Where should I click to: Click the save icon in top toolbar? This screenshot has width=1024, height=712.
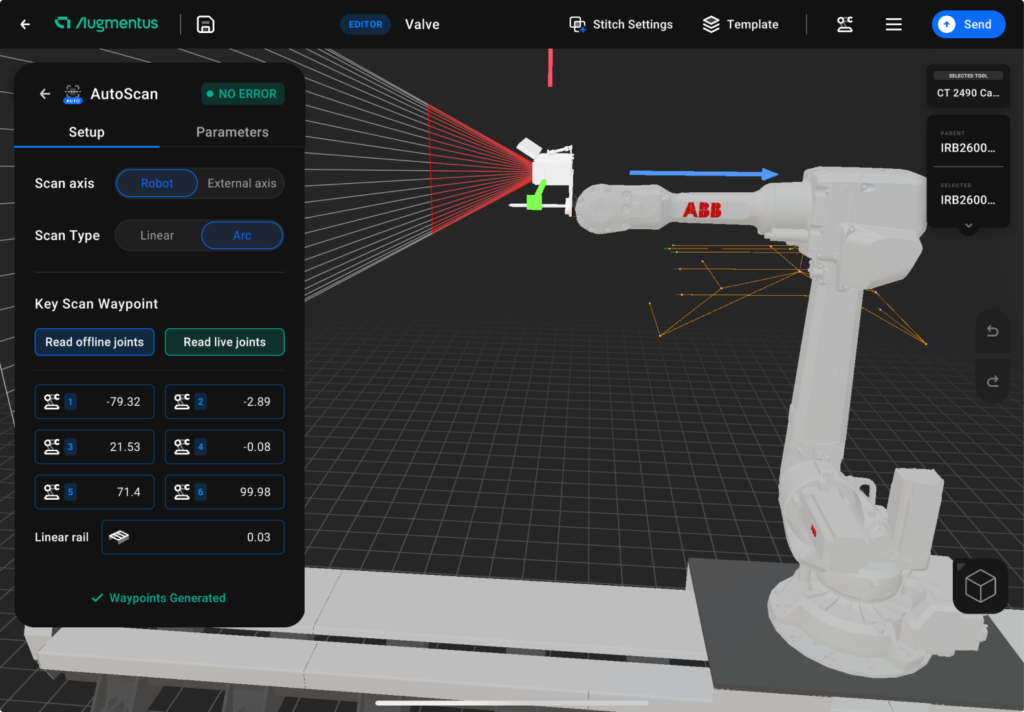pos(205,24)
